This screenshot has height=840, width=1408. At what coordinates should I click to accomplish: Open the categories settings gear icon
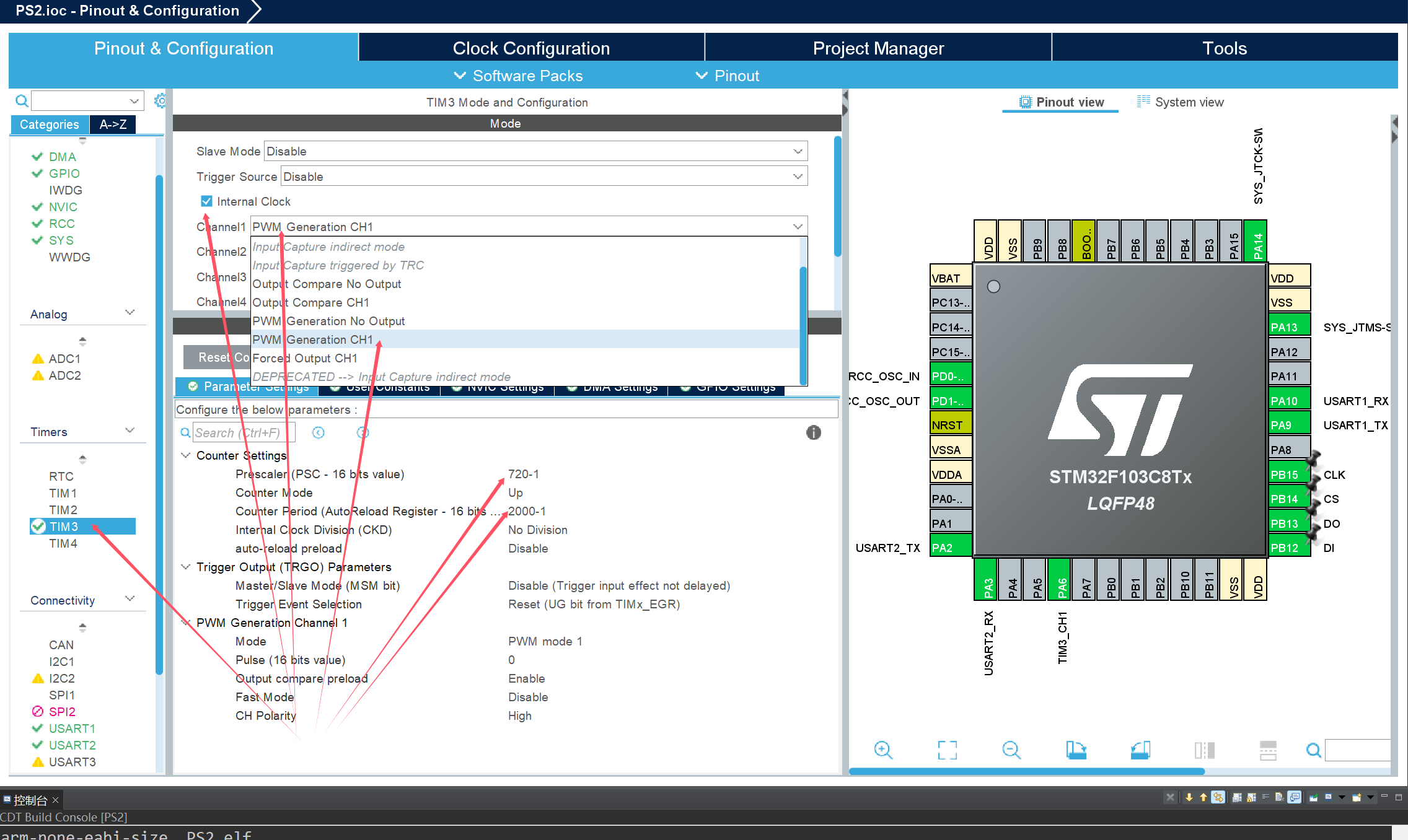(x=160, y=100)
